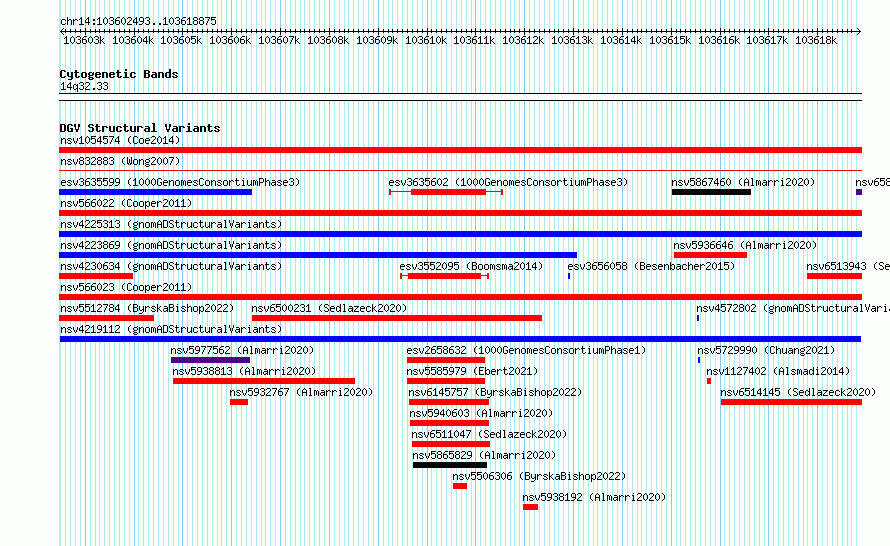
Task: Click the chr14:103602493..103618875 region label
Action: (x=138, y=21)
